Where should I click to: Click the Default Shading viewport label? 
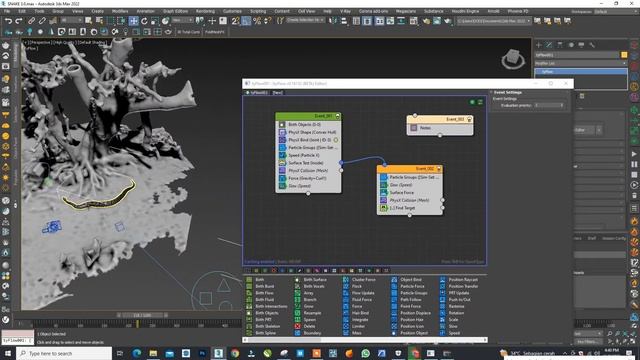[x=92, y=42]
